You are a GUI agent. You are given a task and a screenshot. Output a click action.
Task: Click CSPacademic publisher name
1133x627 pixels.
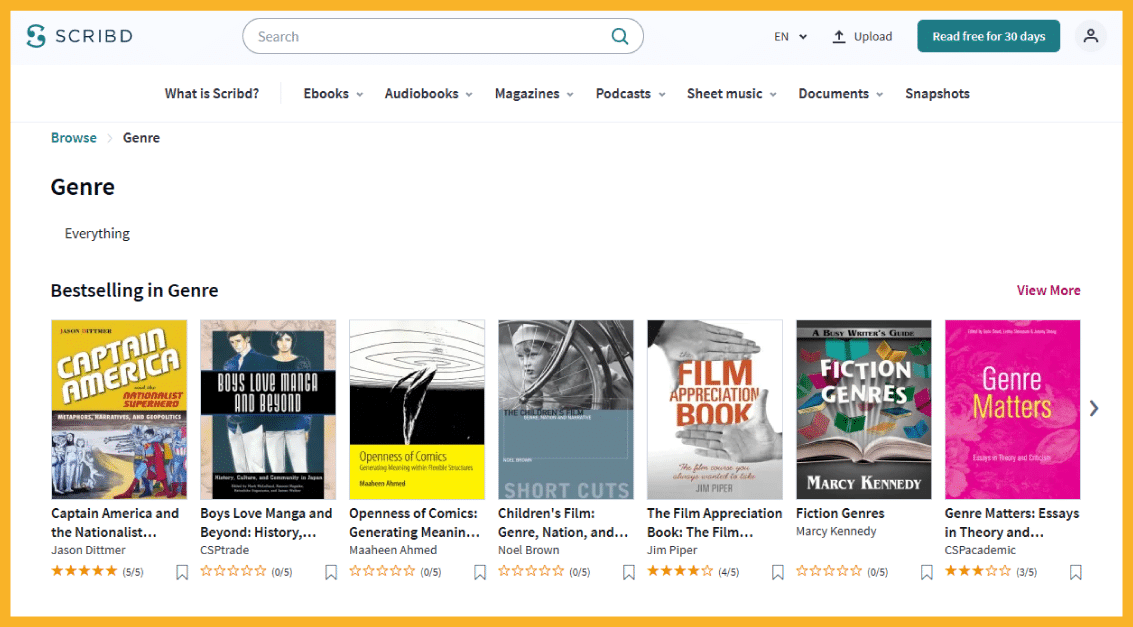980,550
